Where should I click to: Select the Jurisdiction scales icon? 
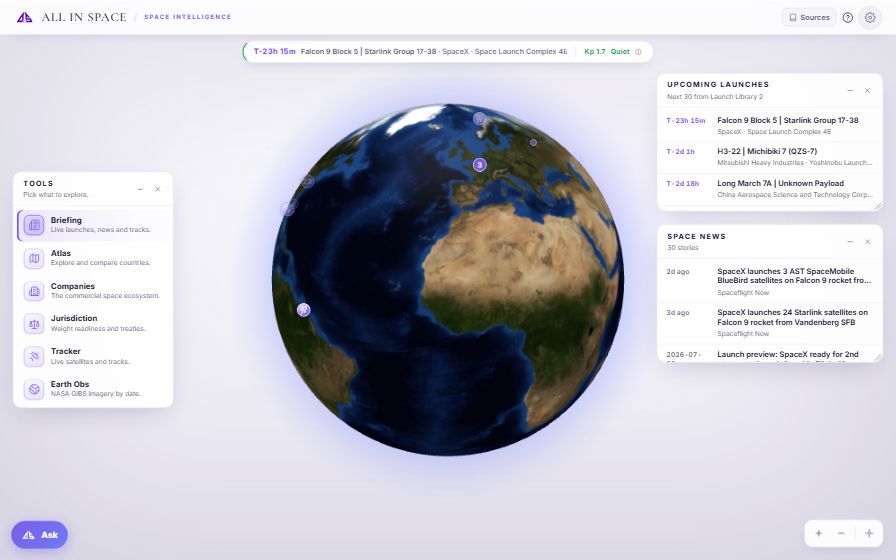pyautogui.click(x=34, y=323)
